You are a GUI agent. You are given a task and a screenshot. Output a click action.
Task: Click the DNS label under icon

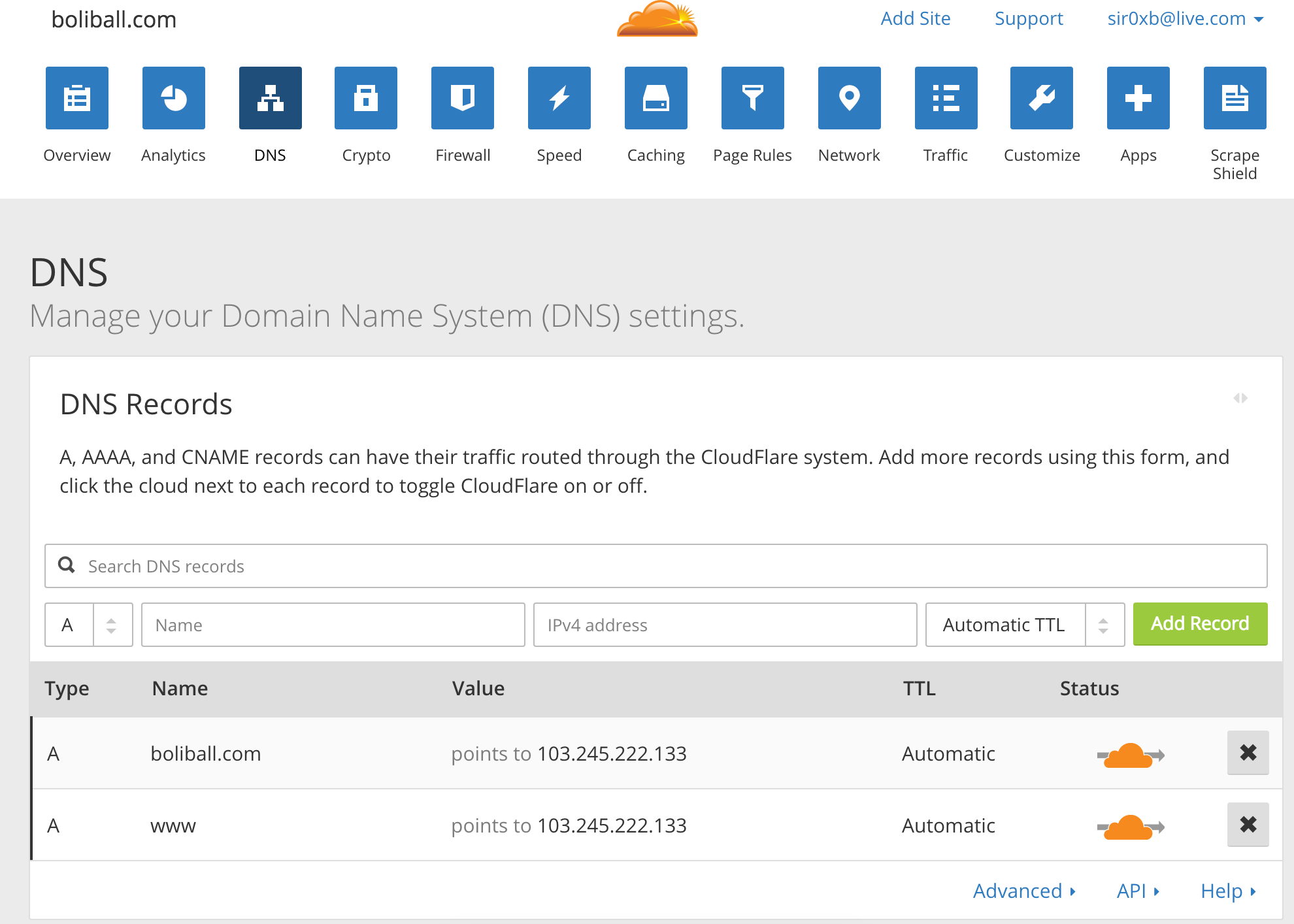click(x=270, y=155)
